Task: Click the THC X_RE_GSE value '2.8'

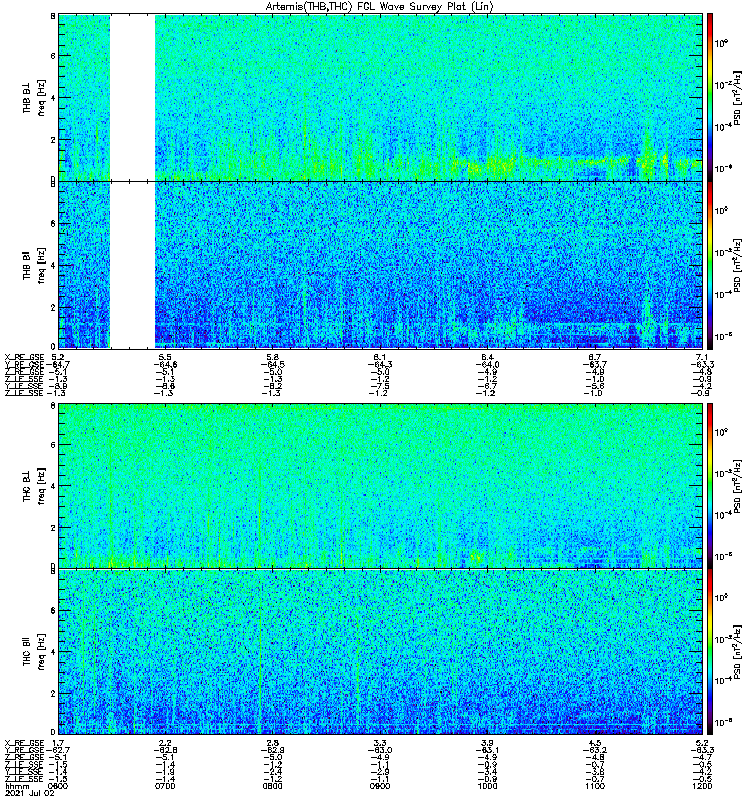Action: click(272, 743)
